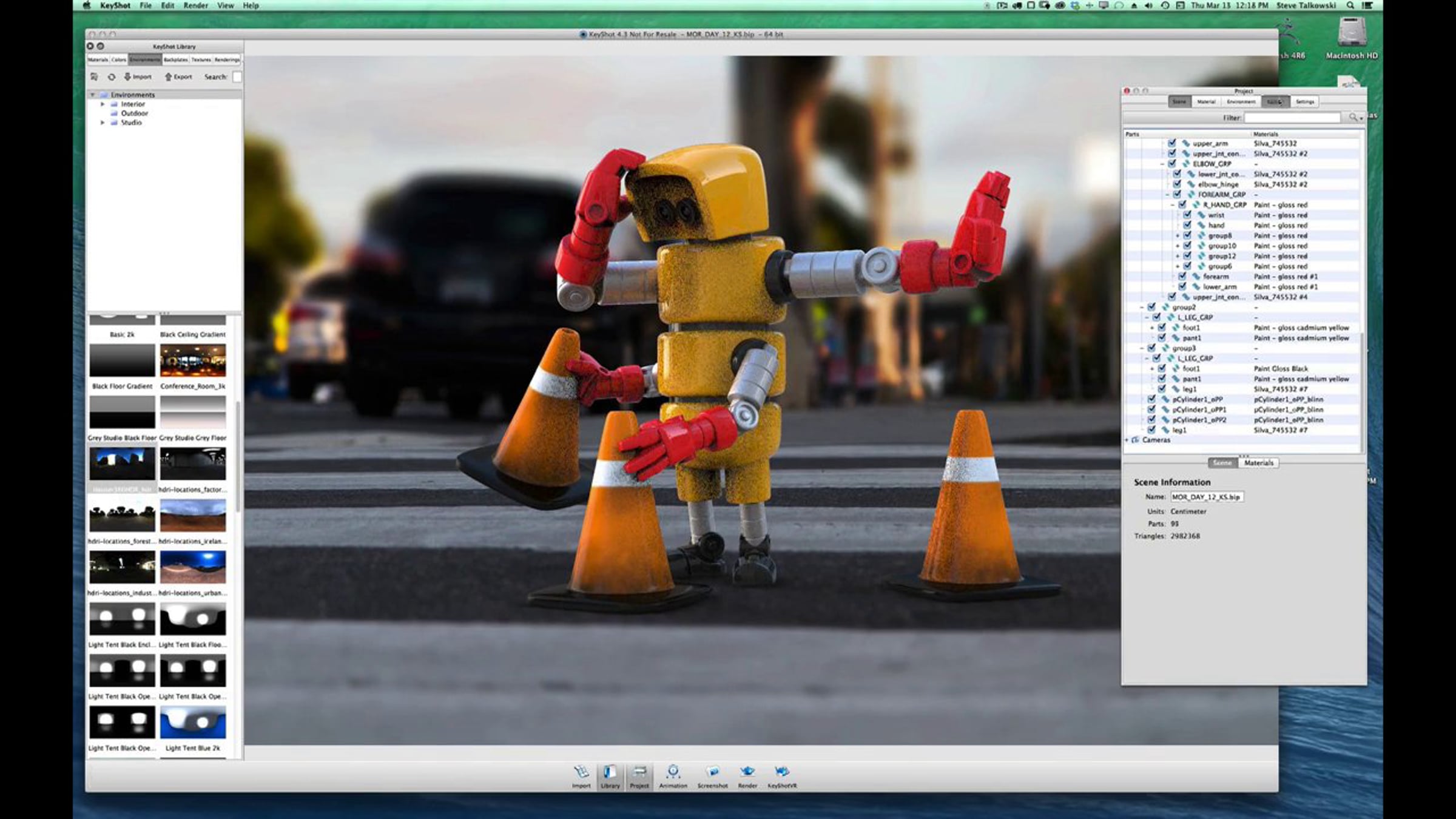Launch KeyShotVR from the toolbar
Image resolution: width=1456 pixels, height=819 pixels.
[x=782, y=772]
